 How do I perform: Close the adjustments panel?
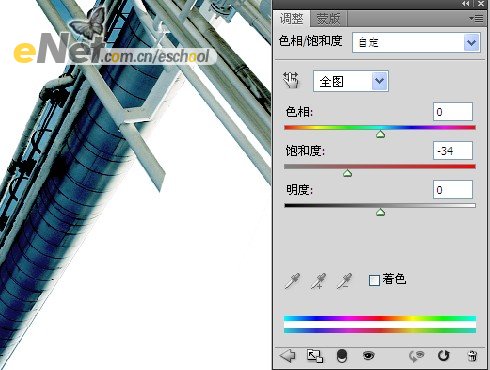pyautogui.click(x=481, y=4)
